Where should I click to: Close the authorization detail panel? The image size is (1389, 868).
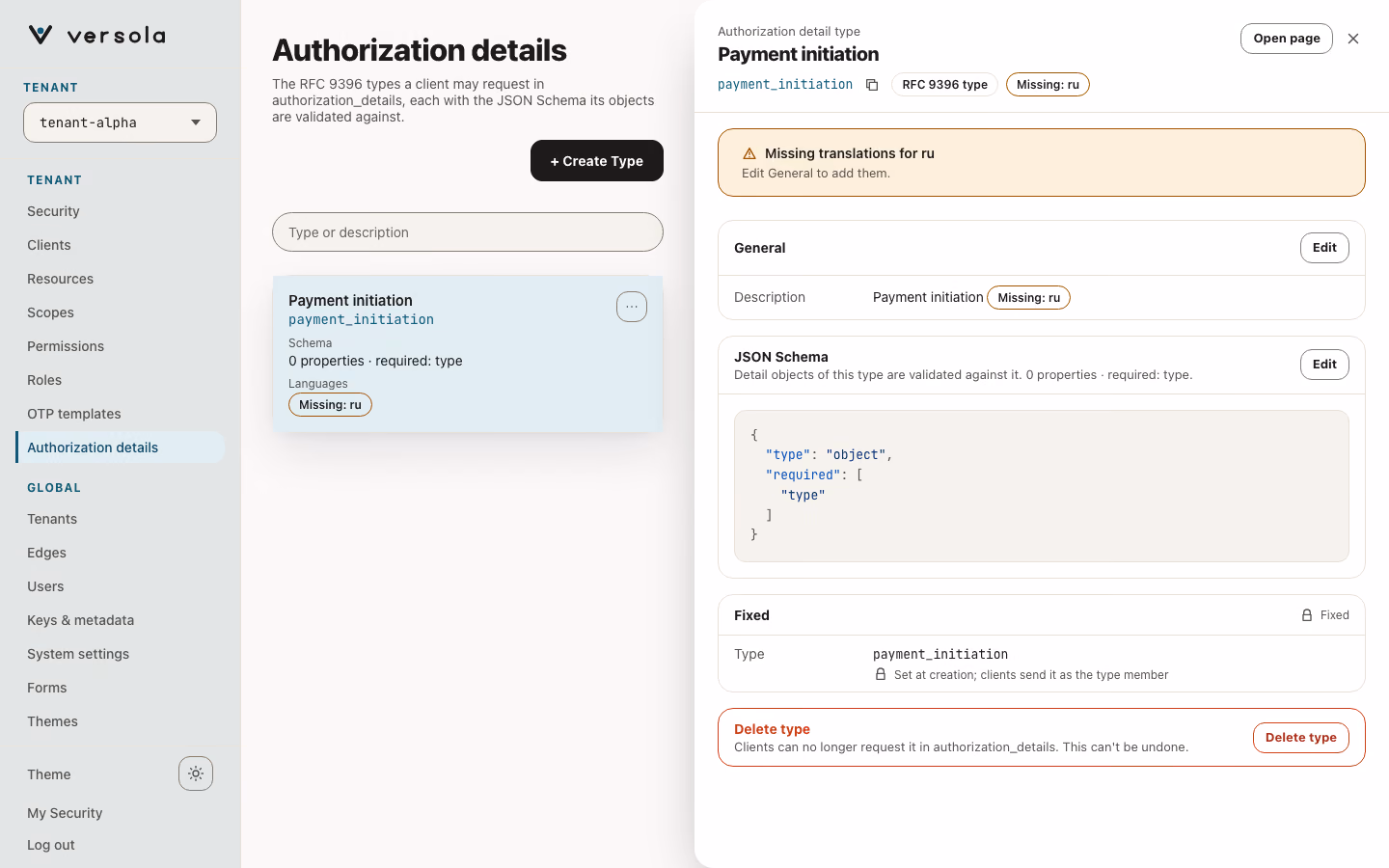coord(1353,39)
